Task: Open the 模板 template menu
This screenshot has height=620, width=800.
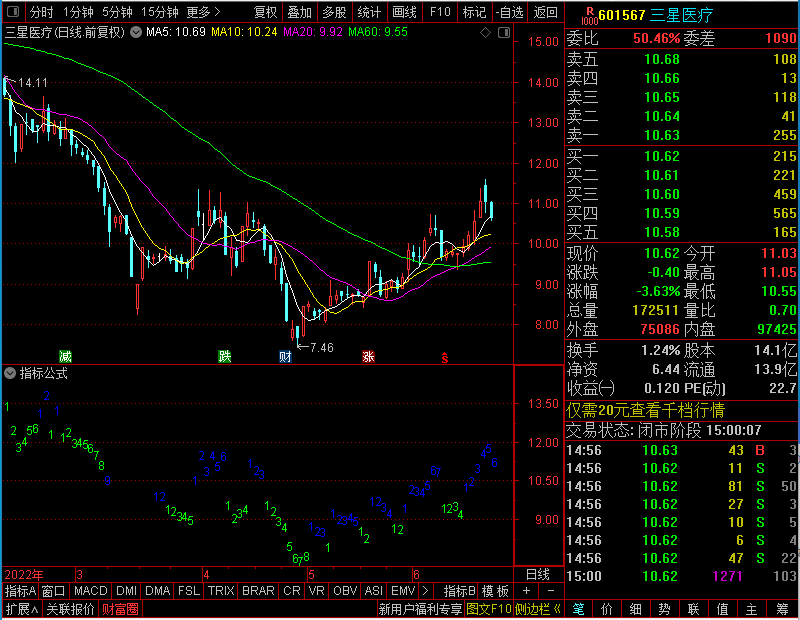Action: 495,591
